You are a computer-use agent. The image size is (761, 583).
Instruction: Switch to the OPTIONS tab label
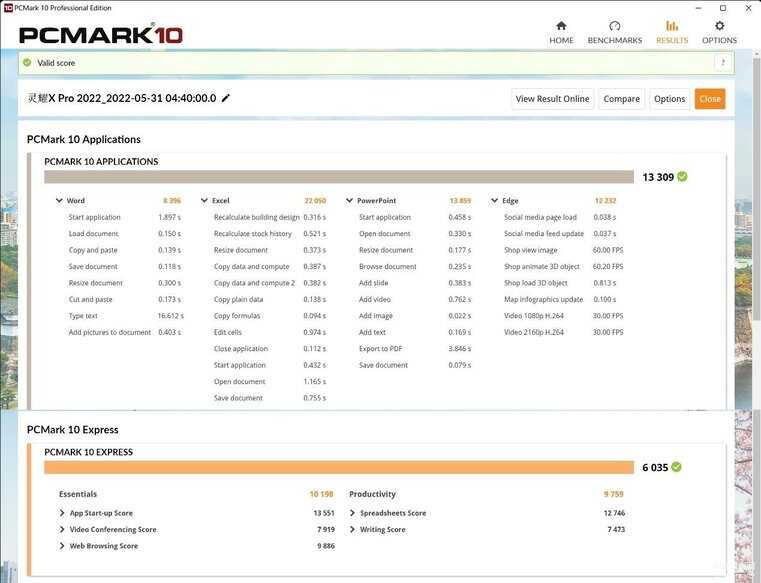coord(719,40)
